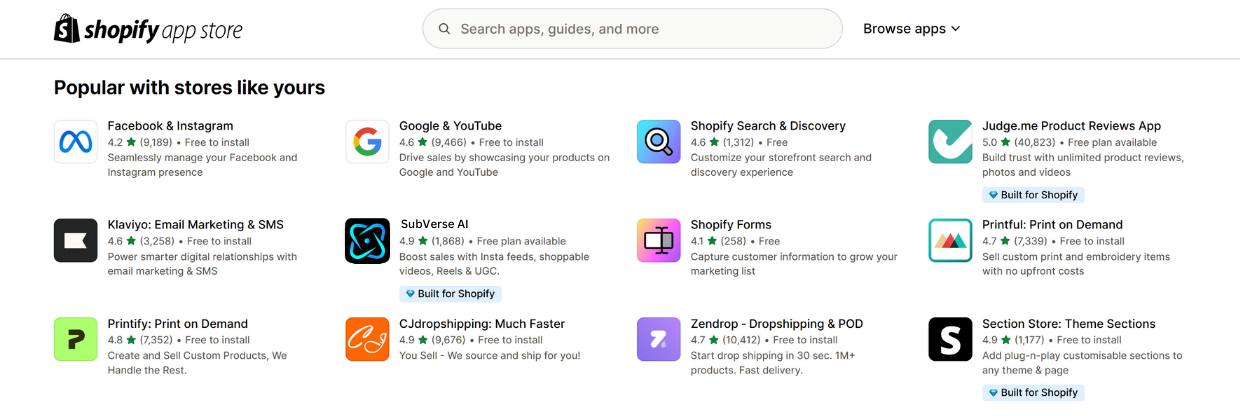Open Google & YouTube app title link

point(450,126)
